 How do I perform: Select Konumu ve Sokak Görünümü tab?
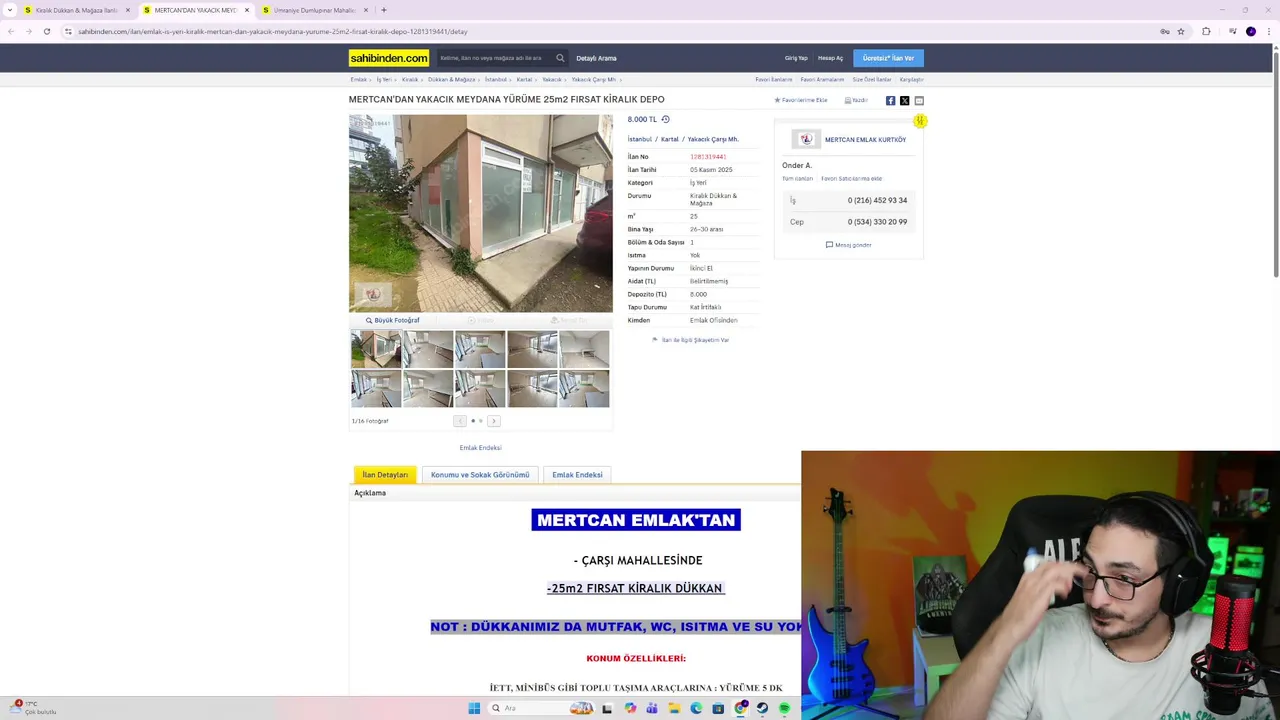(x=480, y=475)
